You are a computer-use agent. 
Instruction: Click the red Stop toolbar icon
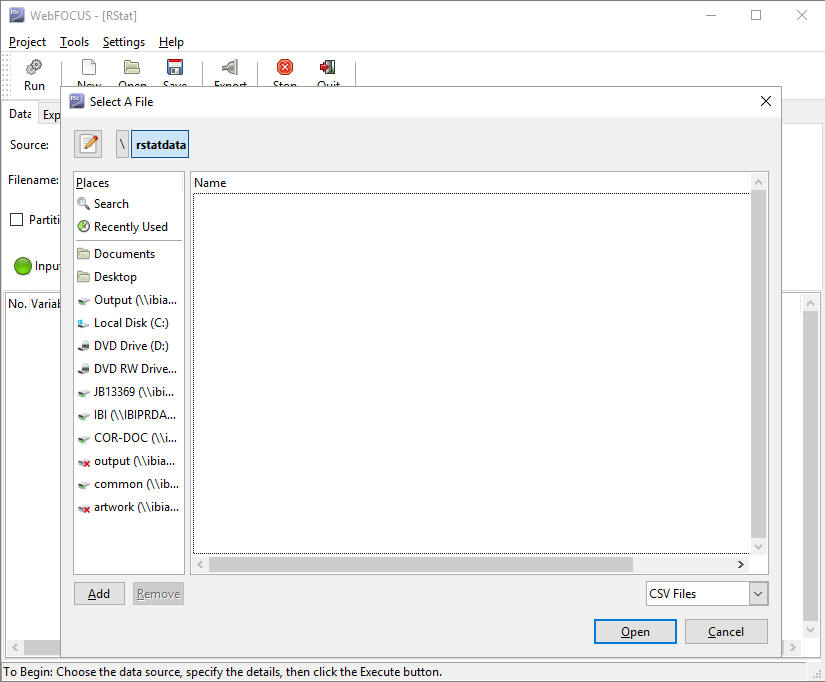(x=285, y=67)
